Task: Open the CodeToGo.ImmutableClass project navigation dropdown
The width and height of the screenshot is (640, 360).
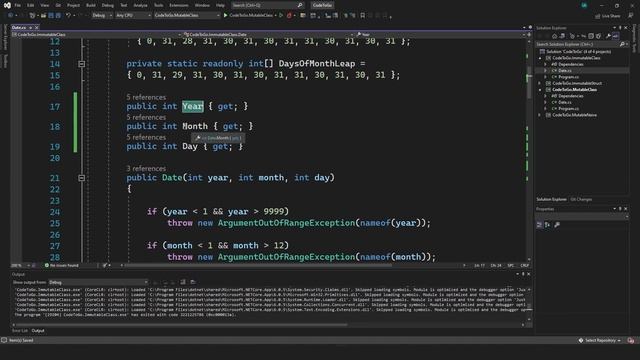Action: [x=96, y=35]
